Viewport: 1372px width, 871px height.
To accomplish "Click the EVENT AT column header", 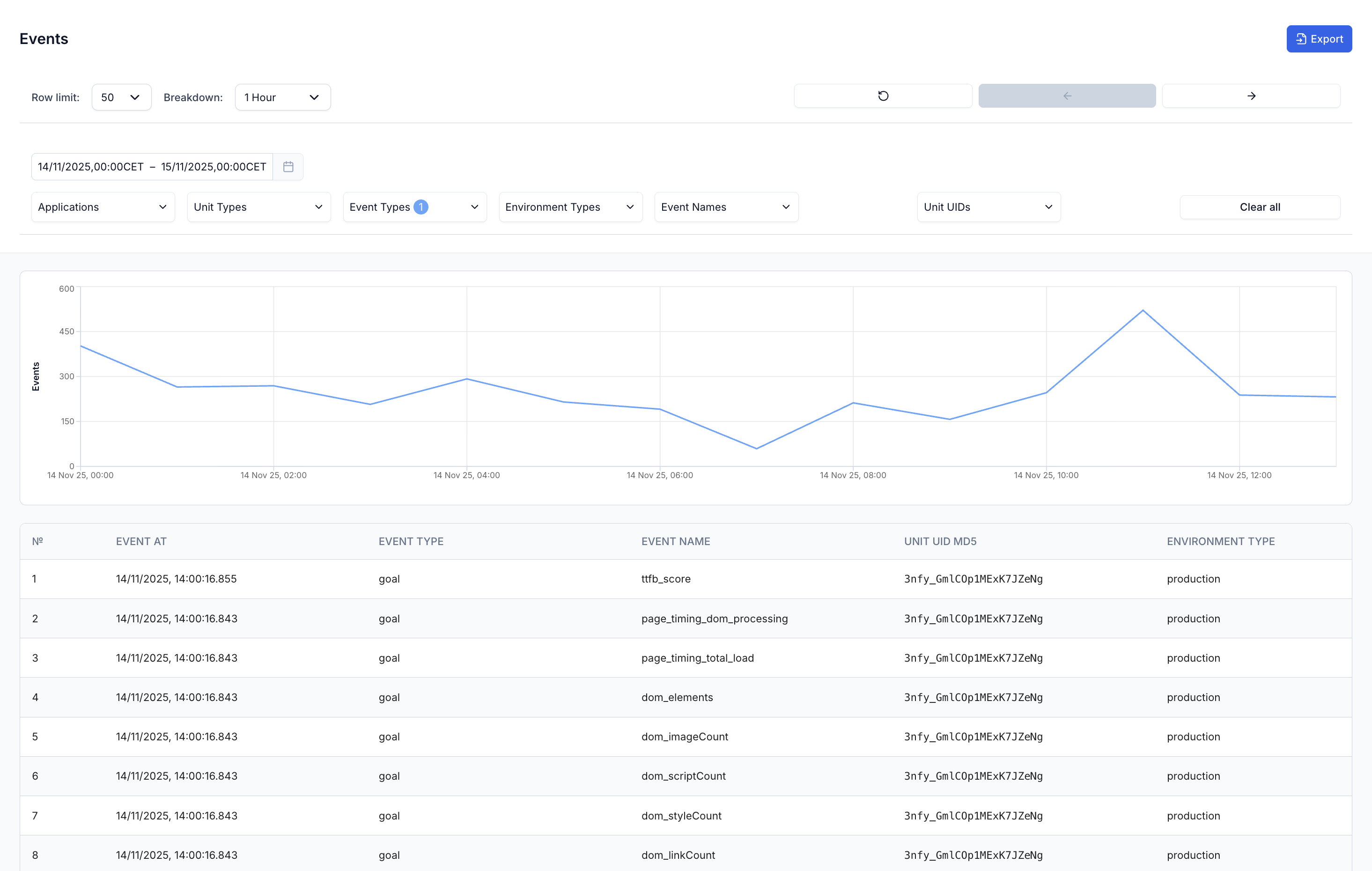I will [x=141, y=542].
